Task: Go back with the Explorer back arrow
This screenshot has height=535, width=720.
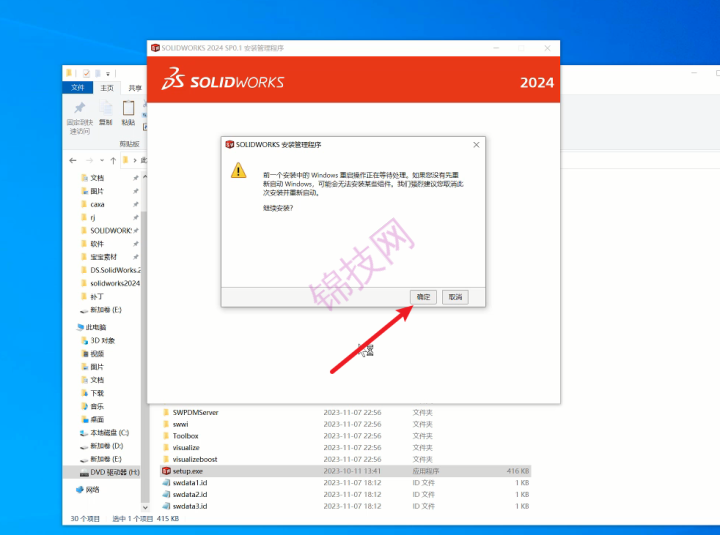Action: (x=73, y=160)
